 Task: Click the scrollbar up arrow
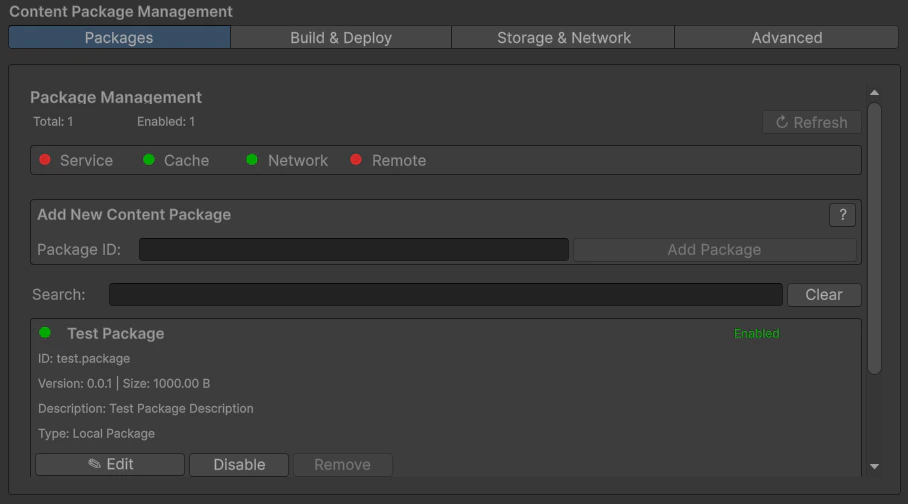pyautogui.click(x=874, y=93)
